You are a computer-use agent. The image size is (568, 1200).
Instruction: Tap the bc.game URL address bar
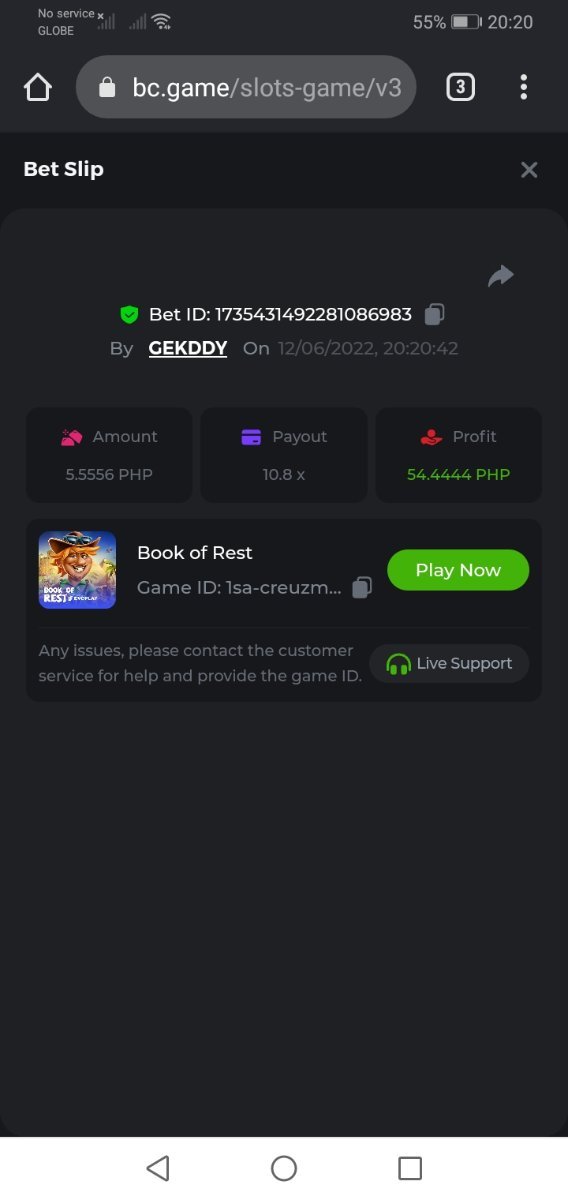(246, 87)
